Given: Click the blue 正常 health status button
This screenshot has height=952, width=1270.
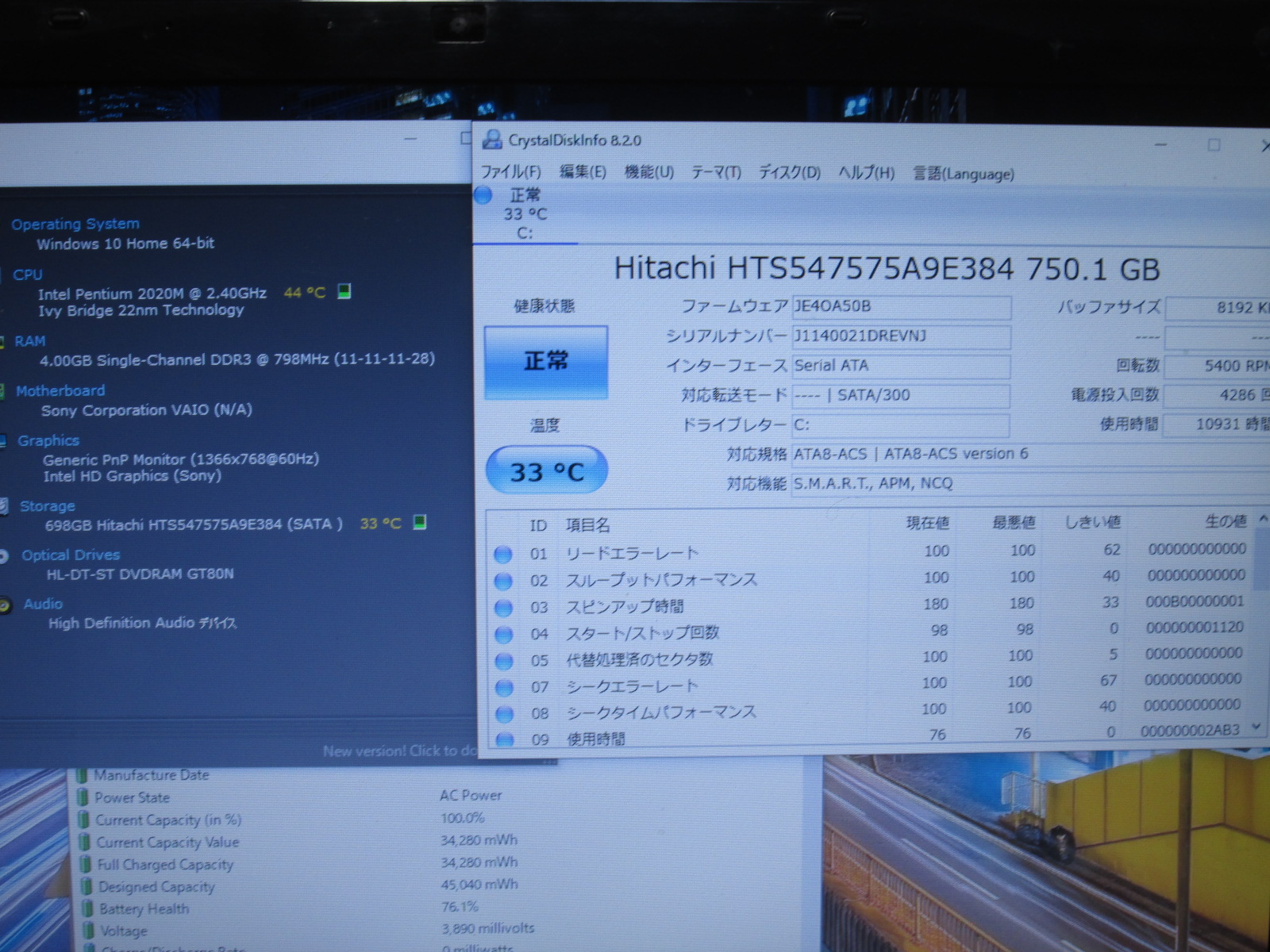Looking at the screenshot, I should click(546, 362).
